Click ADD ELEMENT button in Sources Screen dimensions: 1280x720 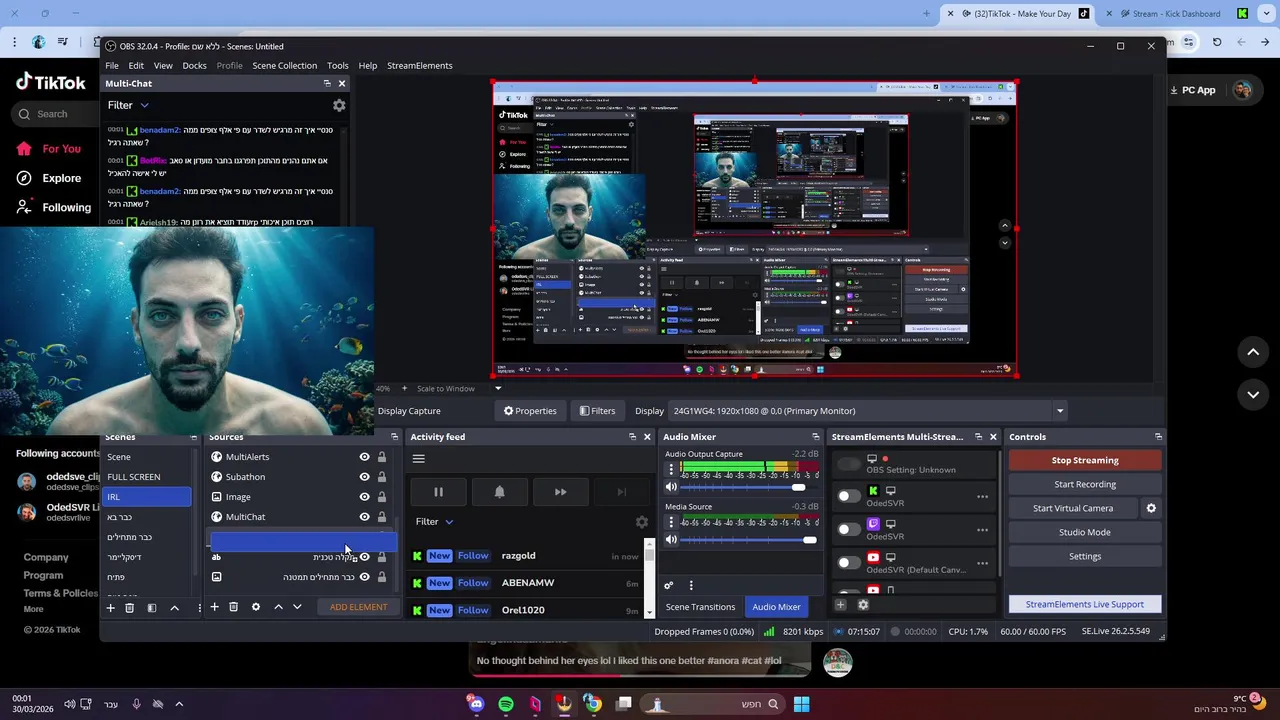(358, 607)
